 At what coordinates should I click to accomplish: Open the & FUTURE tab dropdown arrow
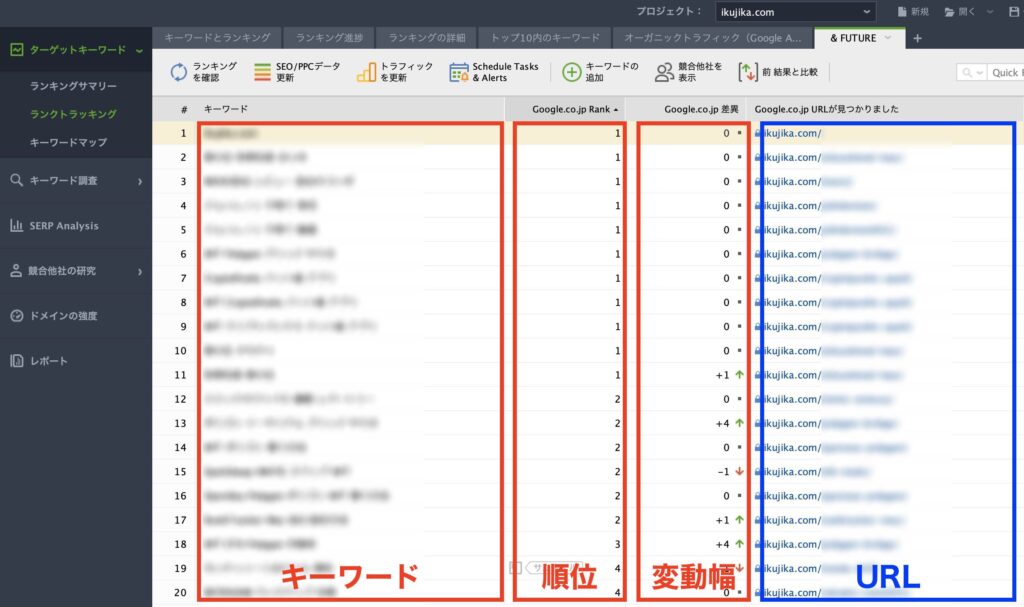(x=888, y=38)
